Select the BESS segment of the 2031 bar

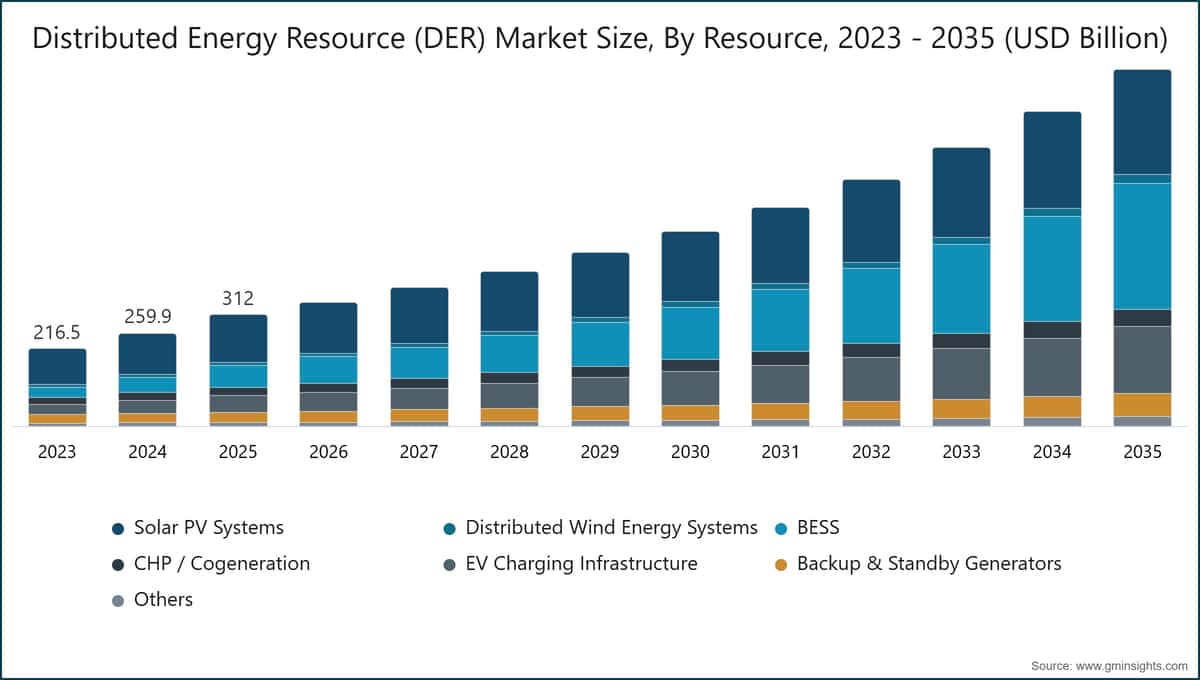(781, 320)
